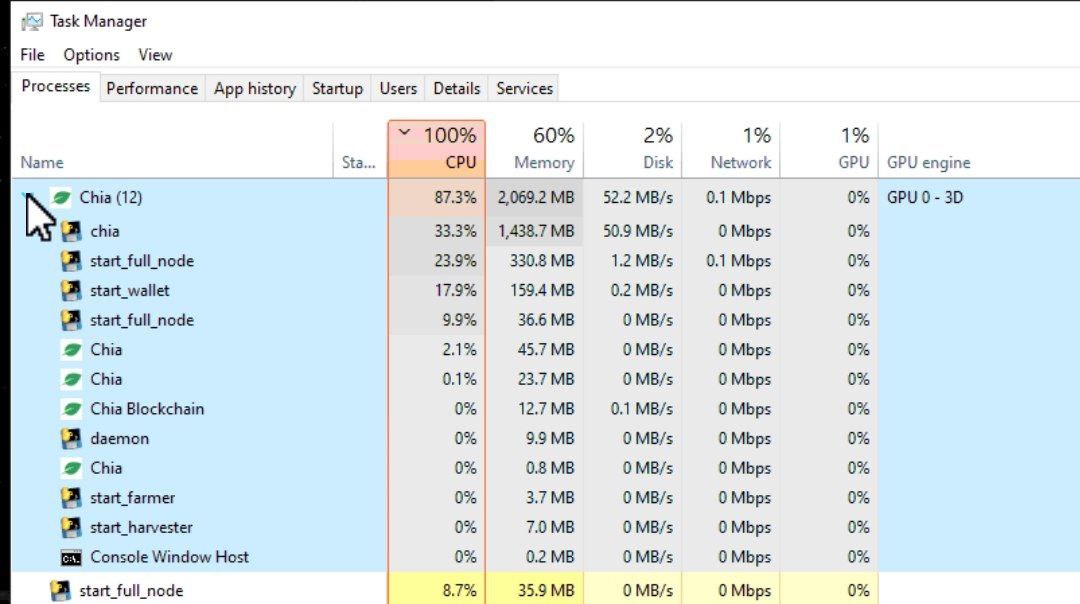
Task: Collapse the Chia (12) process group
Action: tap(26, 198)
